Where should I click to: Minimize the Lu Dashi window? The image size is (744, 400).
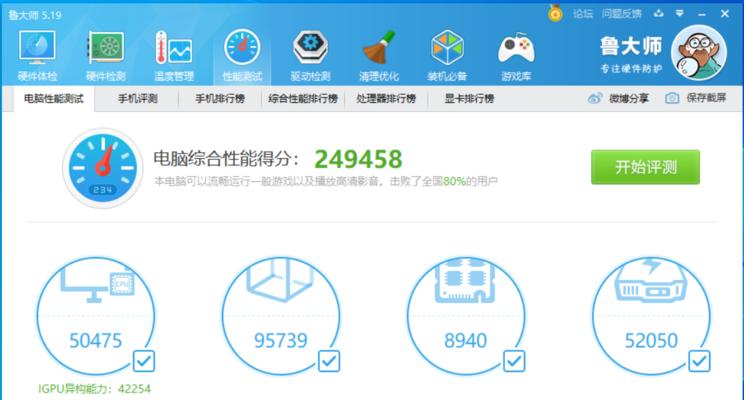[702, 14]
